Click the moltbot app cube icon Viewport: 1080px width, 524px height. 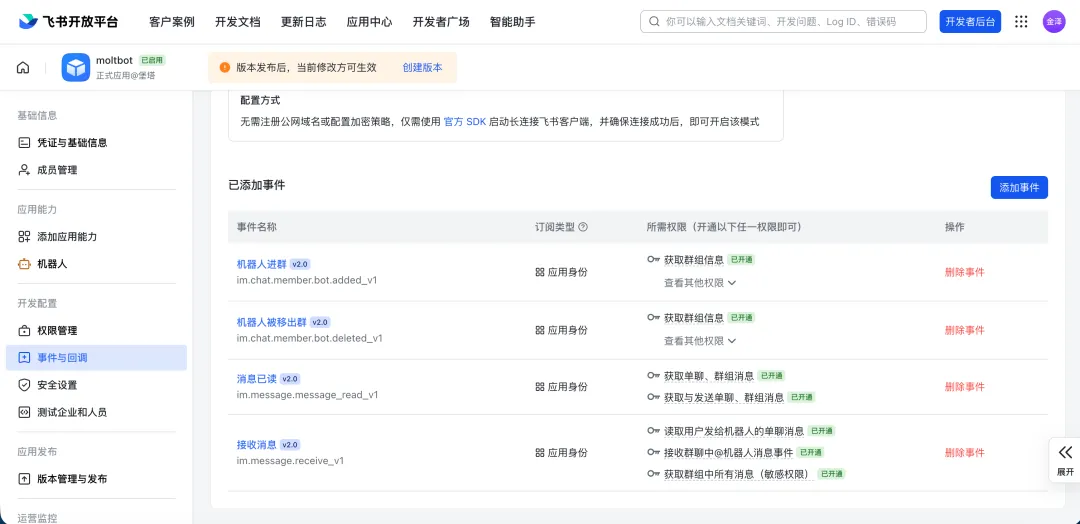[76, 67]
